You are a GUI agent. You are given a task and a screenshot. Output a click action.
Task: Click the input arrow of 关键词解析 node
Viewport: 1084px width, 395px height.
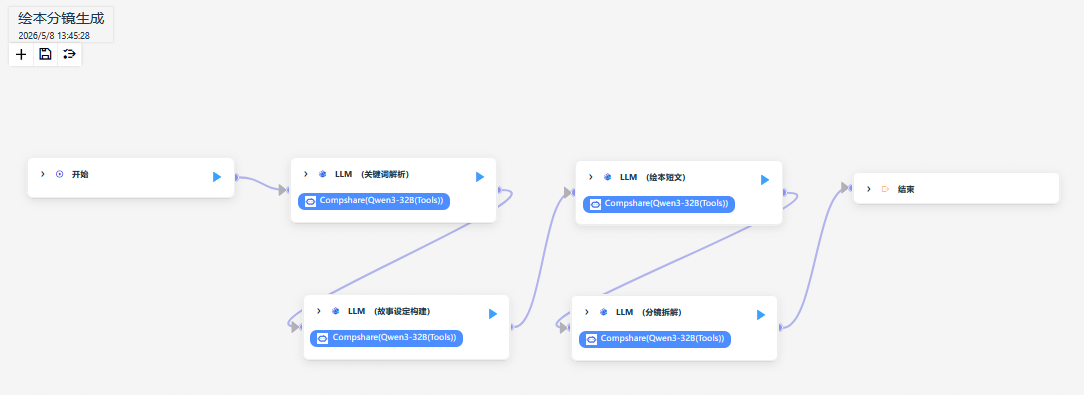[x=283, y=190]
